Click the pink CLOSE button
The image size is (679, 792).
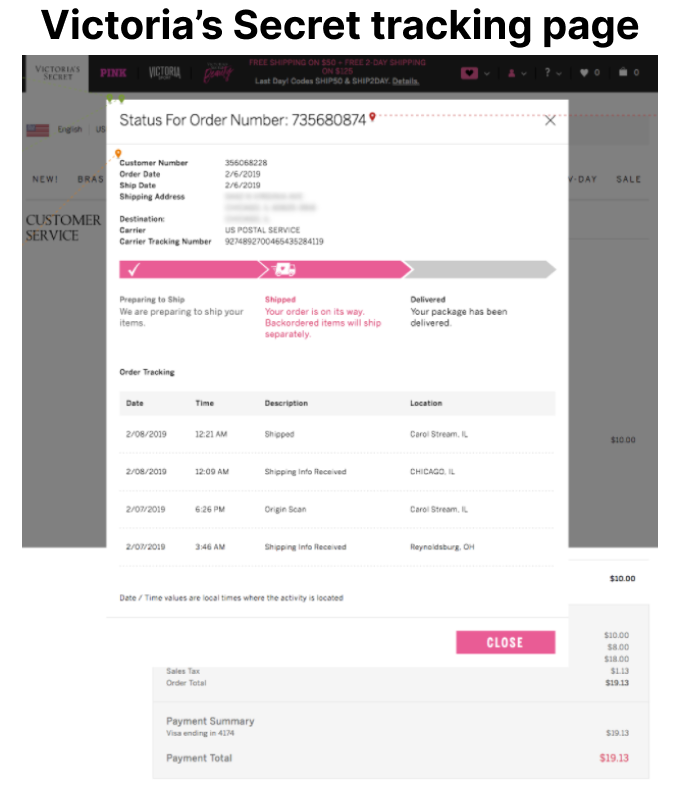tap(505, 642)
